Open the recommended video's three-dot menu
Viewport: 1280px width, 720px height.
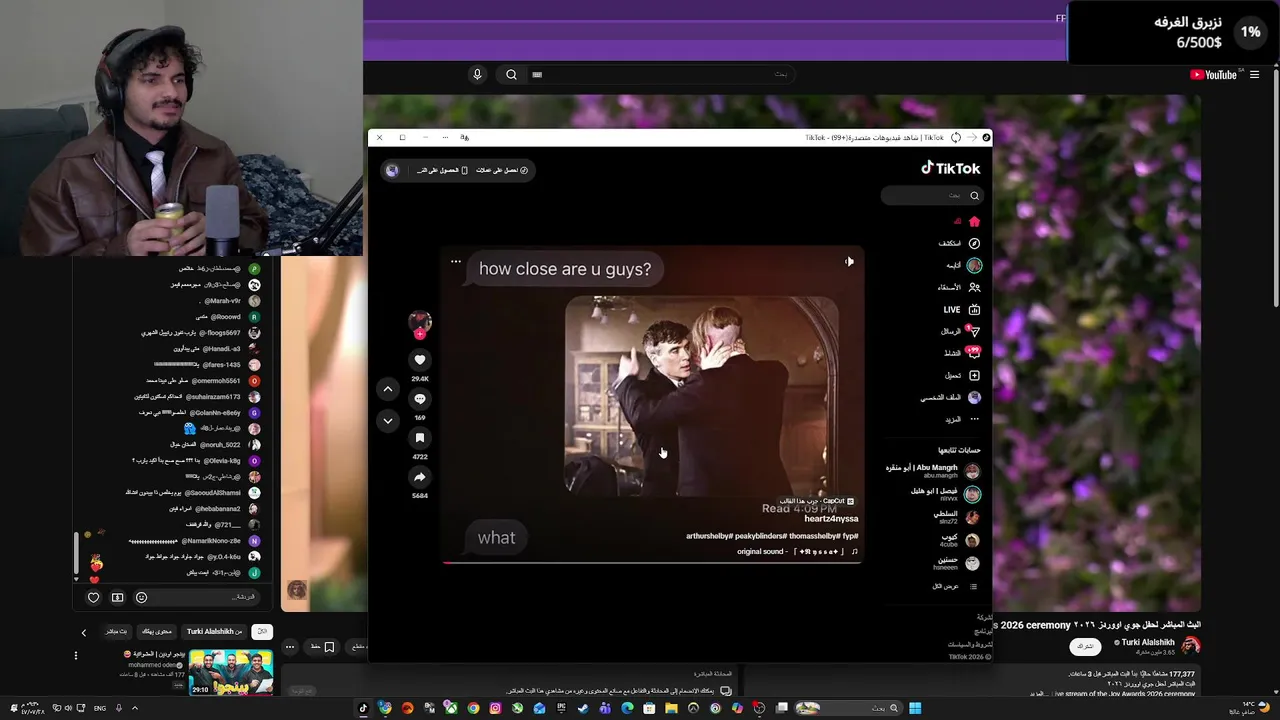[x=76, y=656]
